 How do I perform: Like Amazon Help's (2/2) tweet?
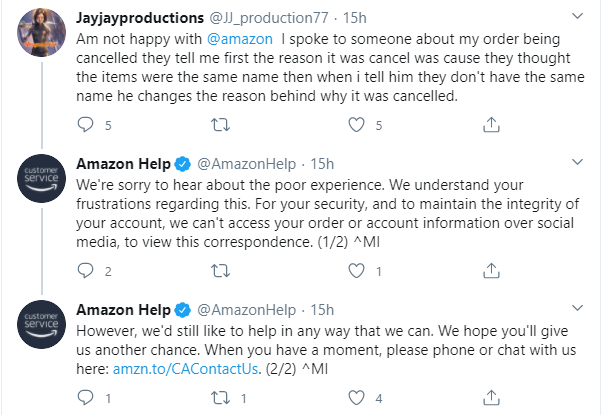tap(355, 398)
